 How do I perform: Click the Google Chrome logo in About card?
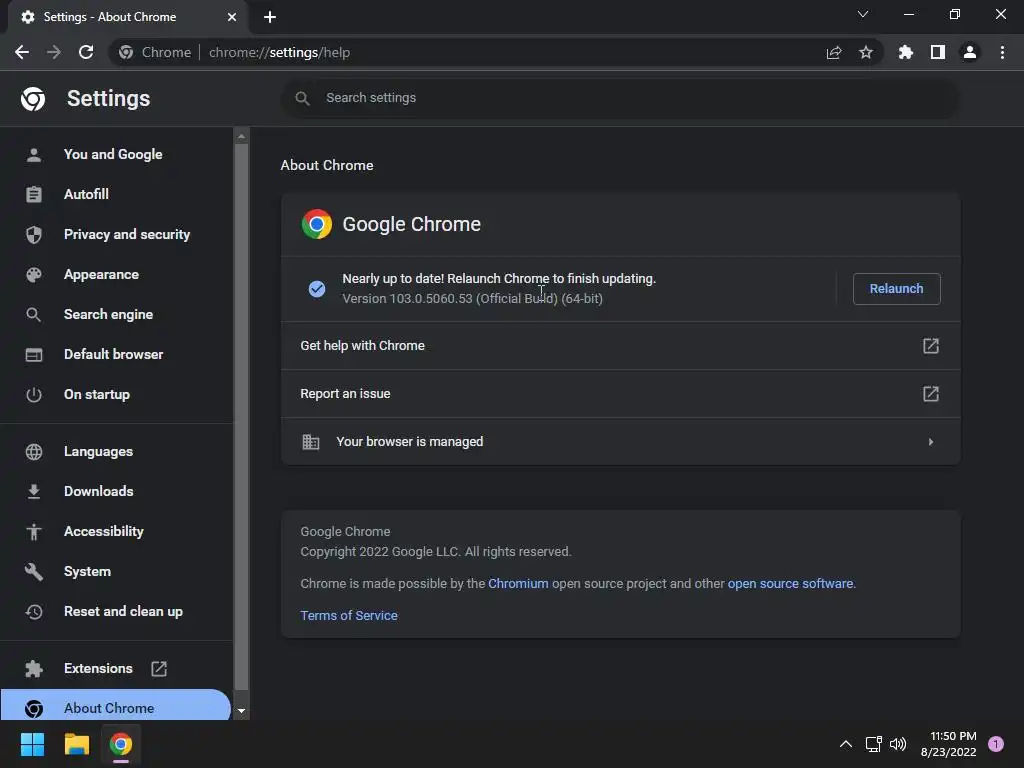(317, 224)
